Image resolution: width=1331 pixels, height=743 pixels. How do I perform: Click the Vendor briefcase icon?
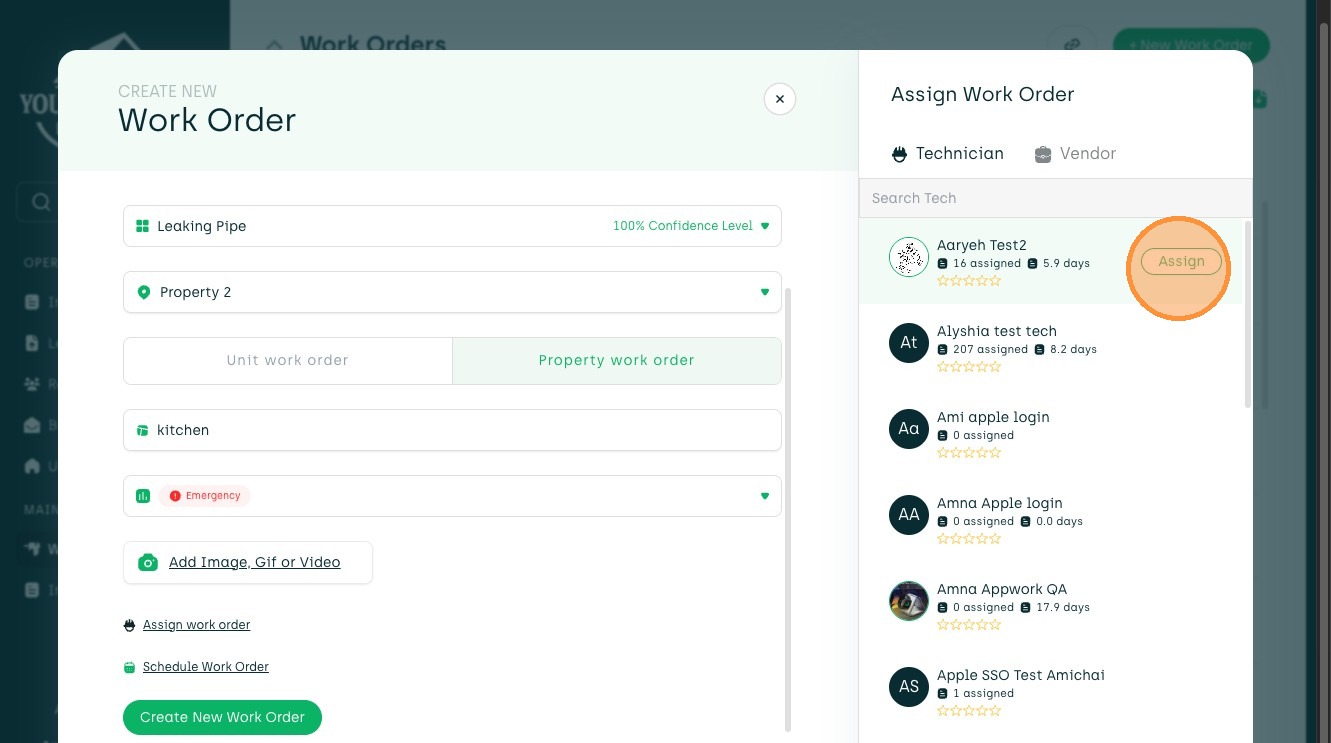pyautogui.click(x=1043, y=154)
